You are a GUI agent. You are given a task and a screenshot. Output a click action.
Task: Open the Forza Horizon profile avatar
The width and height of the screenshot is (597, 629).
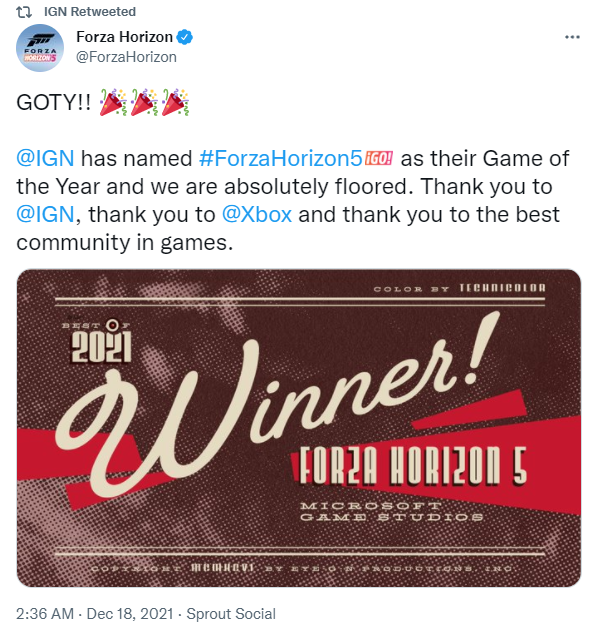pos(40,48)
